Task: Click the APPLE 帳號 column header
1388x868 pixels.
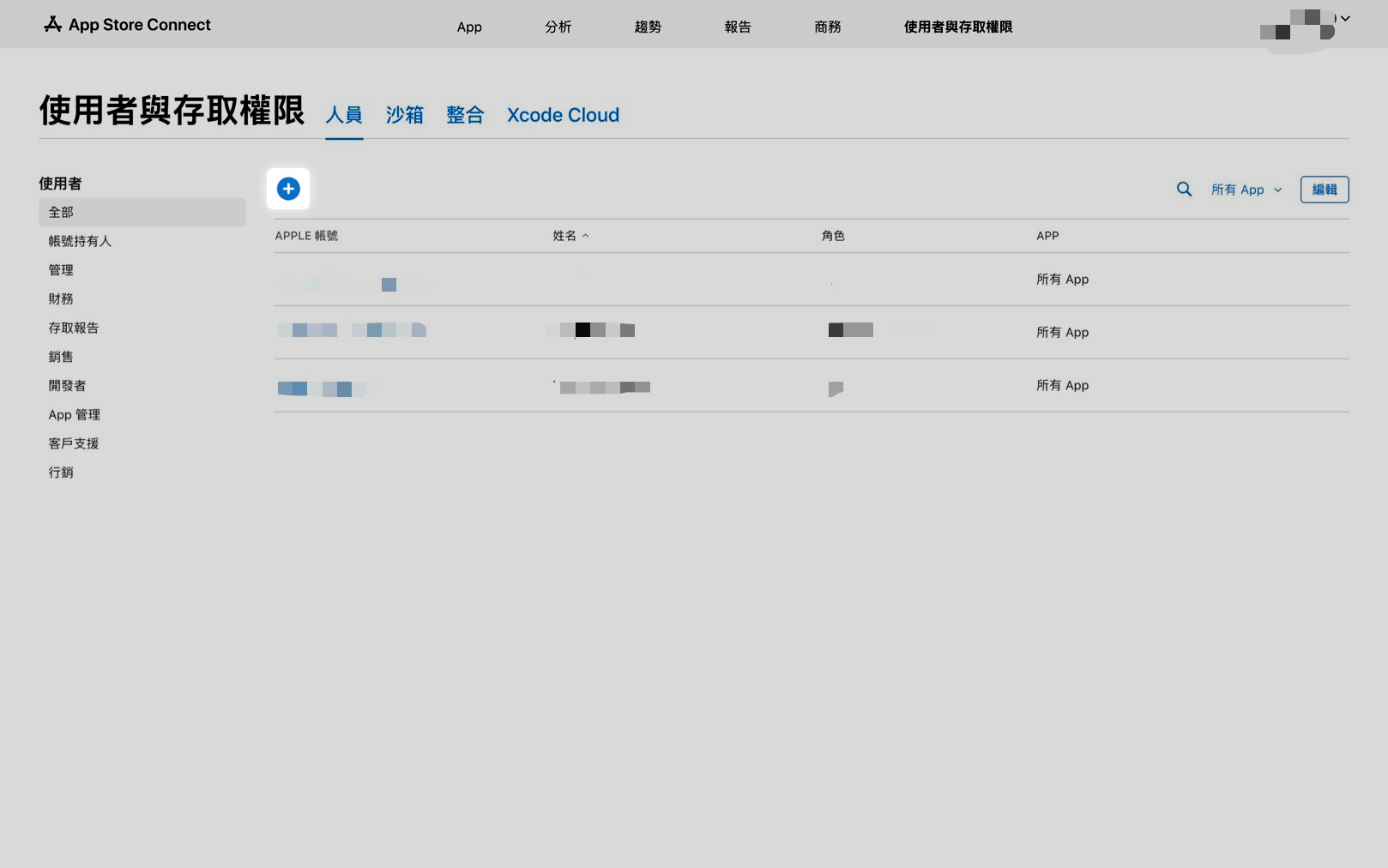Action: point(306,236)
